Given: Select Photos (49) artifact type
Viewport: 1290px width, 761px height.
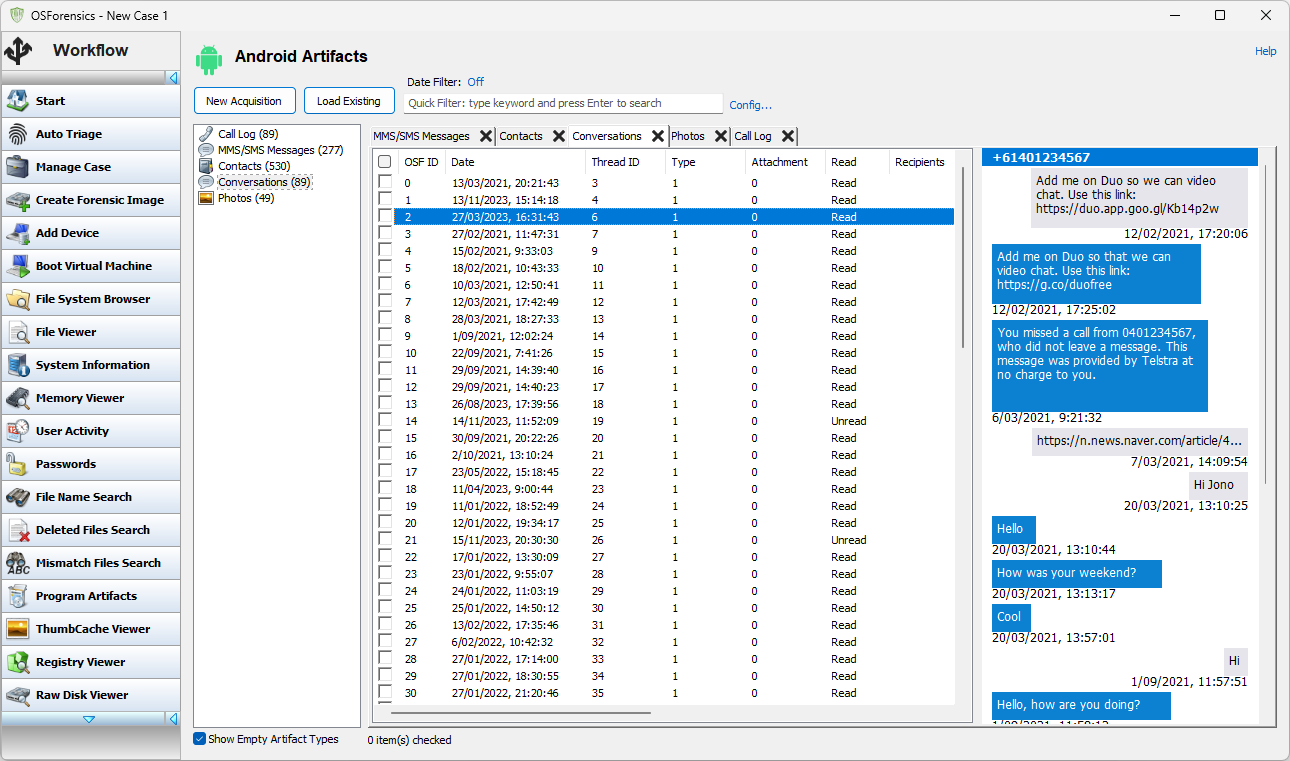Looking at the screenshot, I should [246, 198].
